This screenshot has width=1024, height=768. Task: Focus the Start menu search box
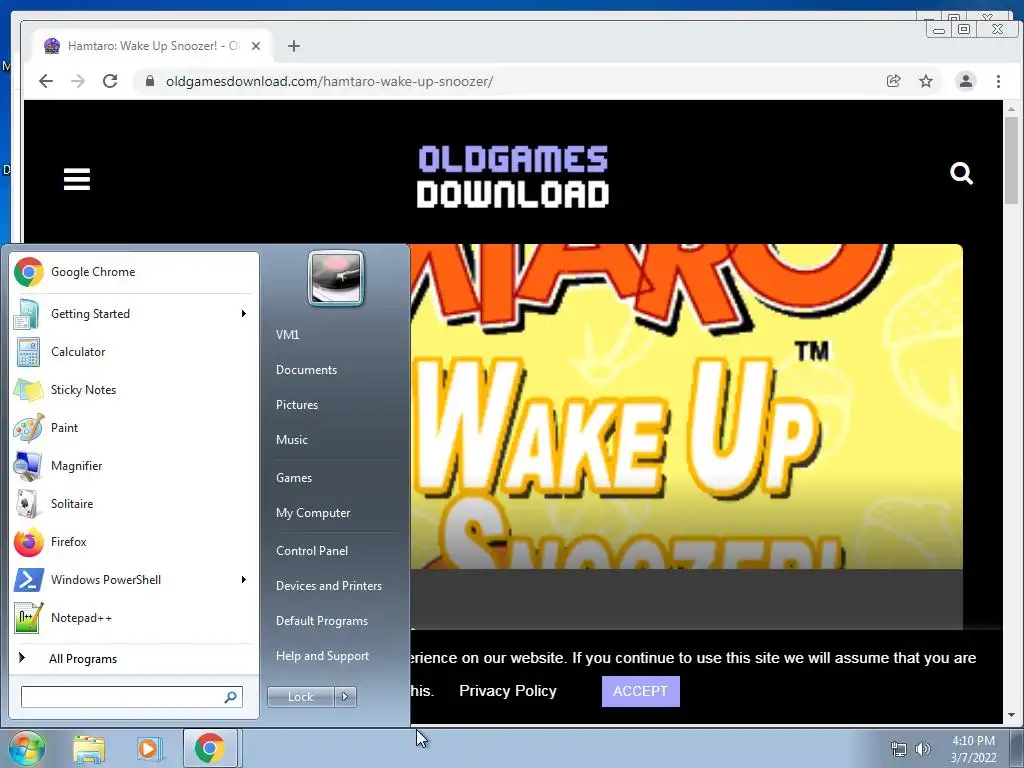coord(132,697)
